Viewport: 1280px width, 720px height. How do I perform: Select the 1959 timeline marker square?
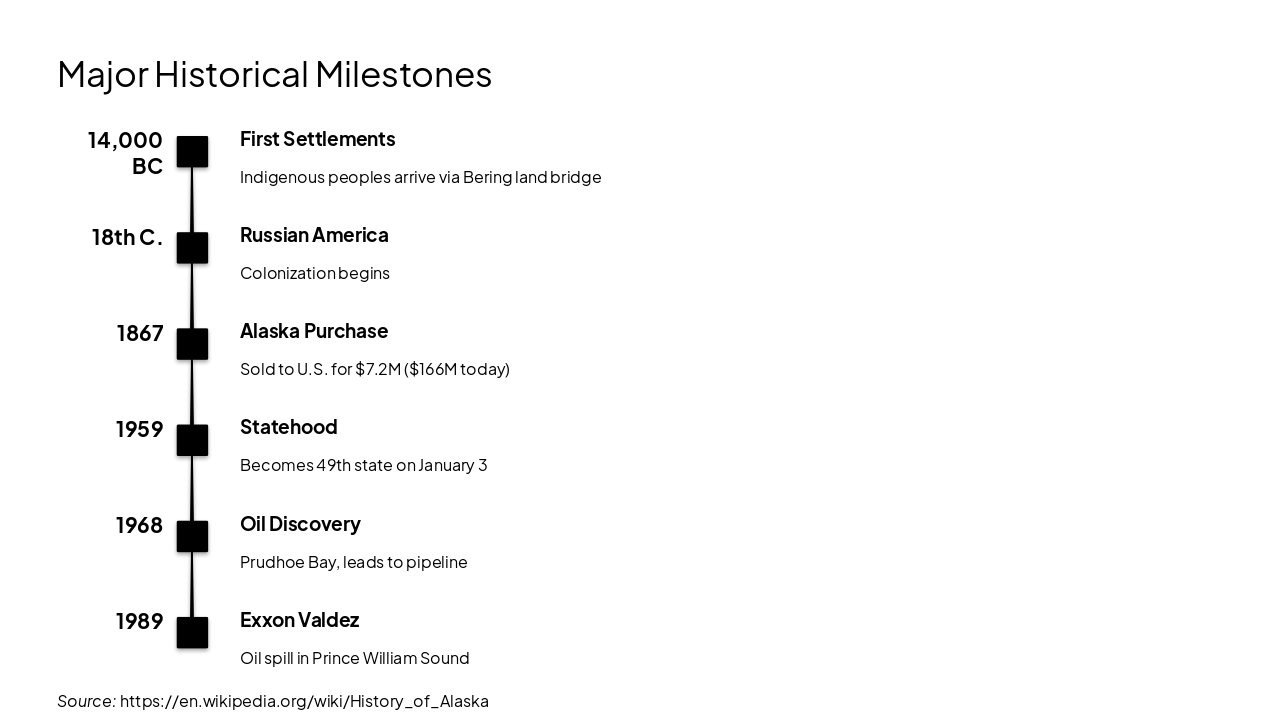pos(192,440)
